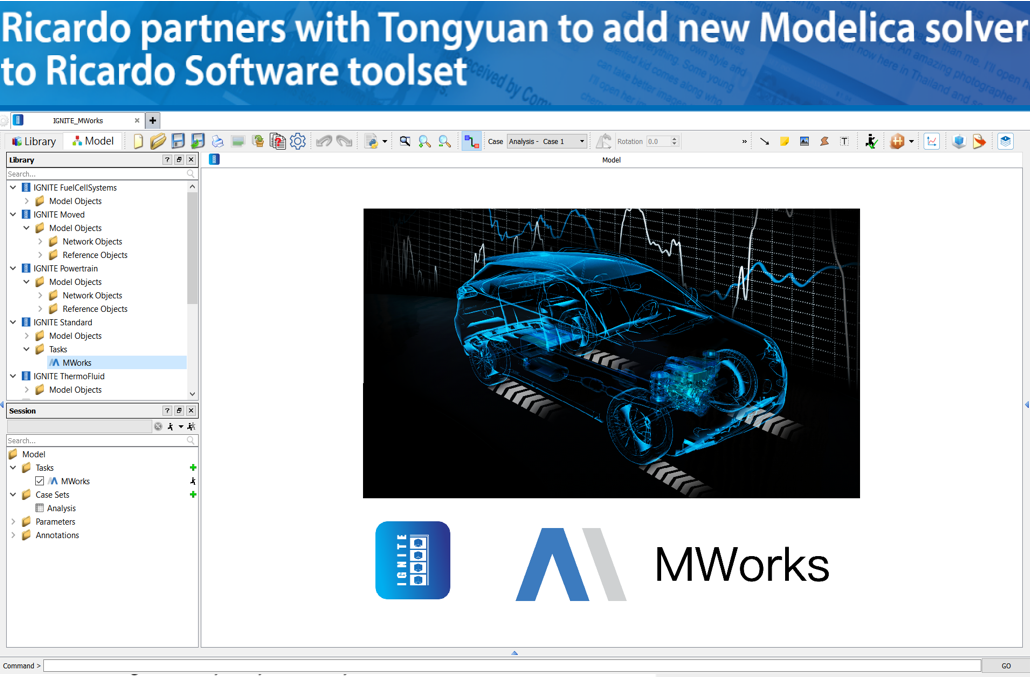Click the orange hexagon grid icon
Image resolution: width=1030 pixels, height=684 pixels.
point(897,141)
